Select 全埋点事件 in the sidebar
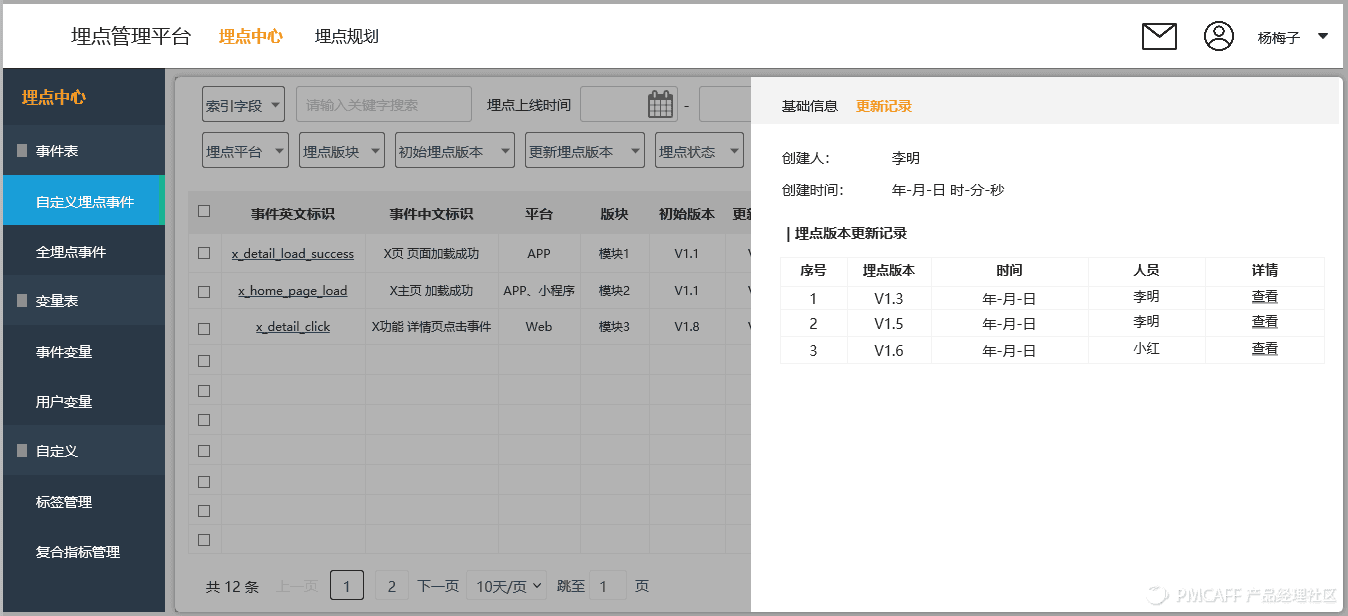The width and height of the screenshot is (1348, 616). (84, 251)
